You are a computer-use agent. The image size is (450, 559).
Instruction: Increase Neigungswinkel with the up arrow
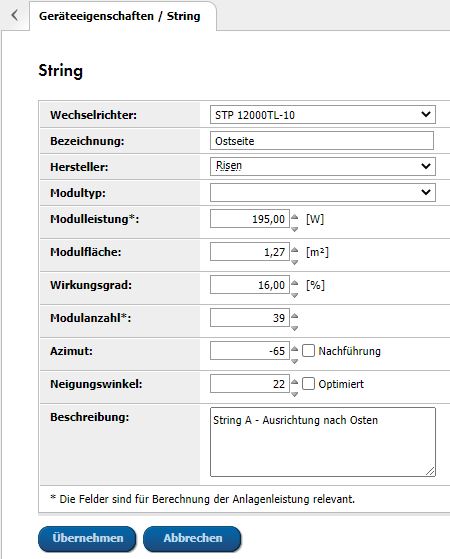coord(295,381)
